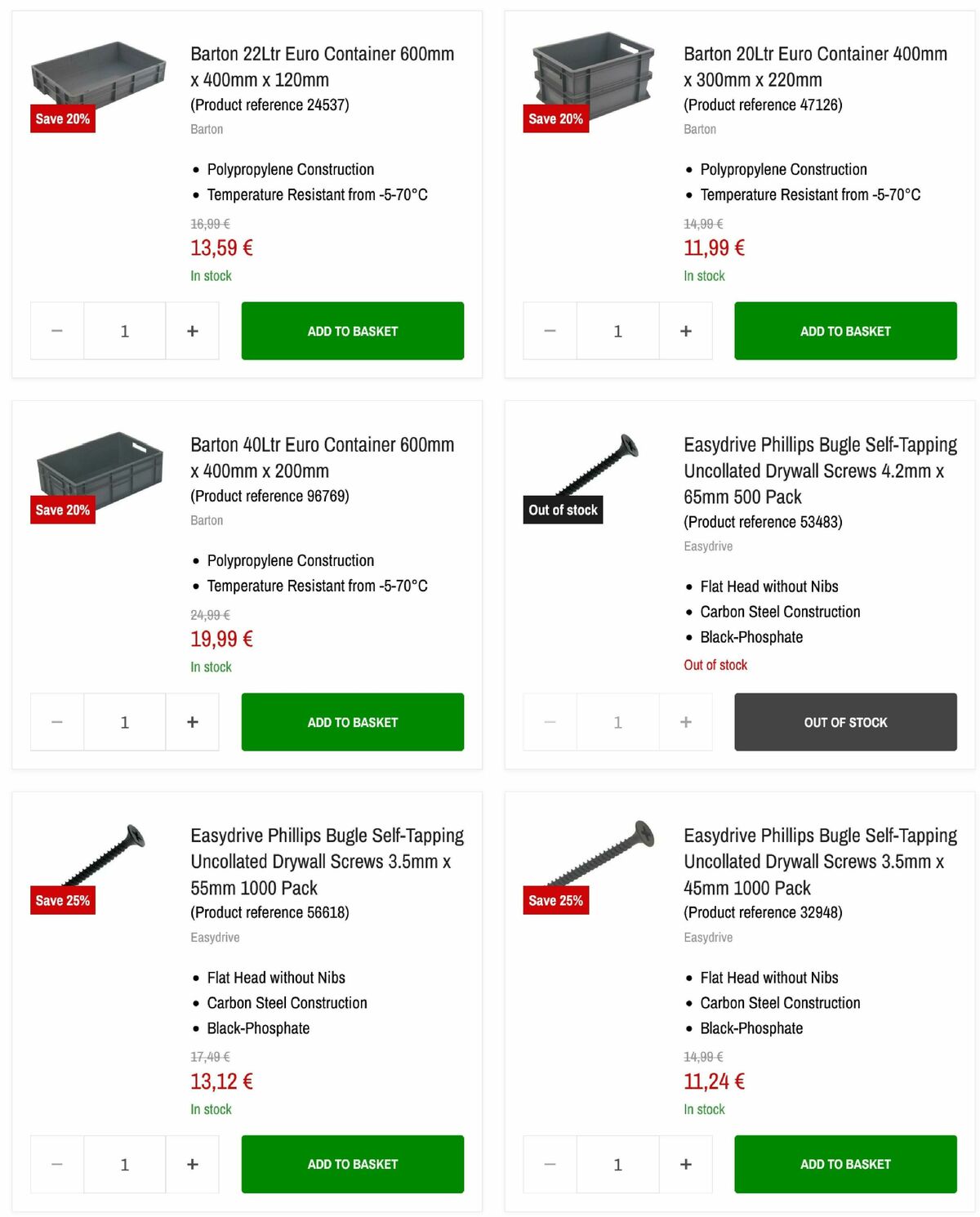980x1217 pixels.
Task: View Barton 20Ltr container product image
Action: (591, 74)
